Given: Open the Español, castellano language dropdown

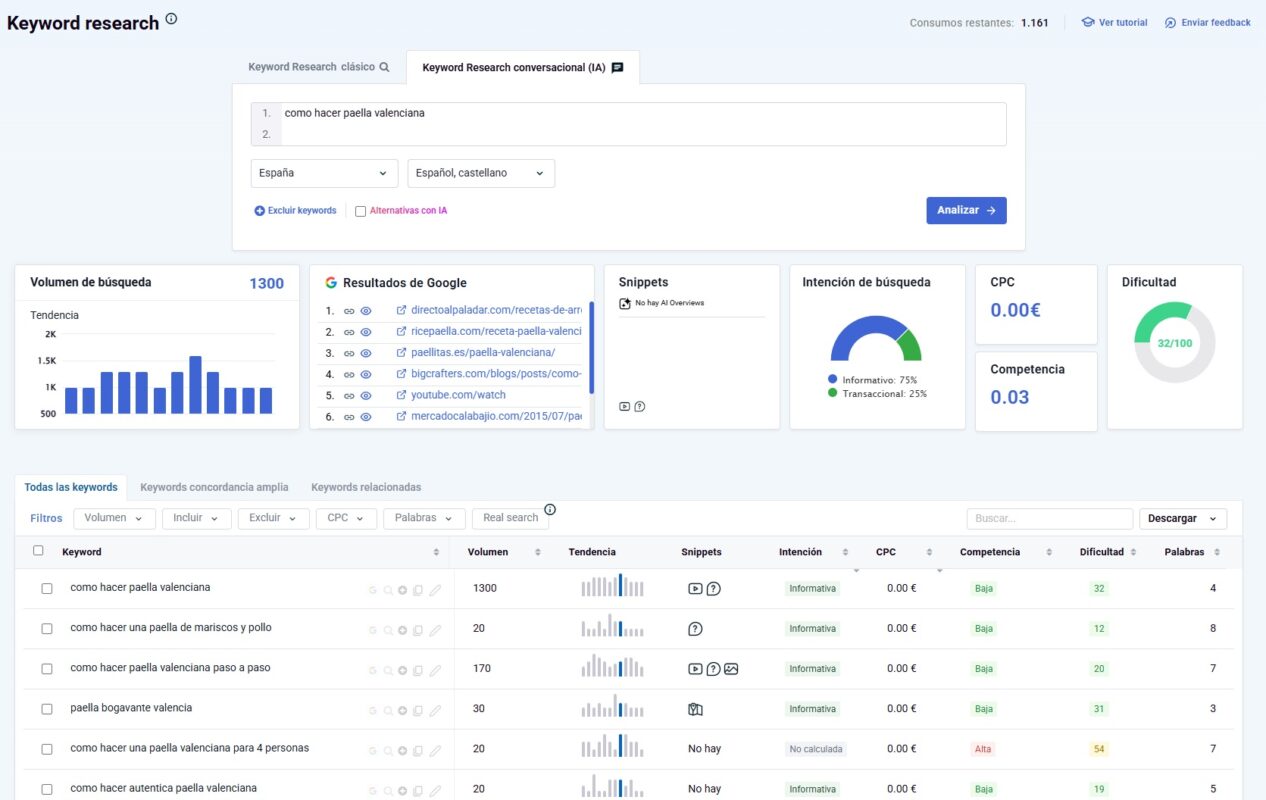Looking at the screenshot, I should point(481,173).
